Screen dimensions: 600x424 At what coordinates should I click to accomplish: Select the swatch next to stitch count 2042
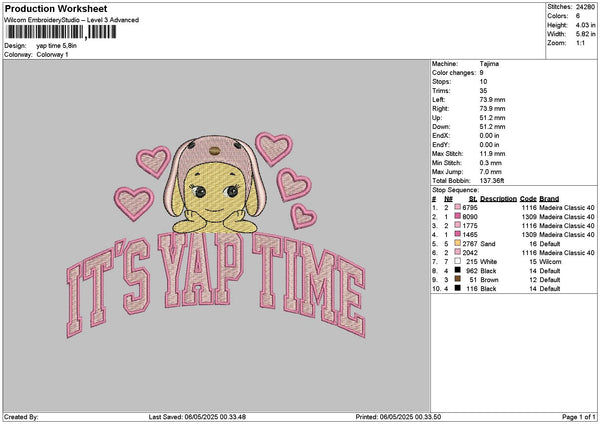tap(460, 252)
